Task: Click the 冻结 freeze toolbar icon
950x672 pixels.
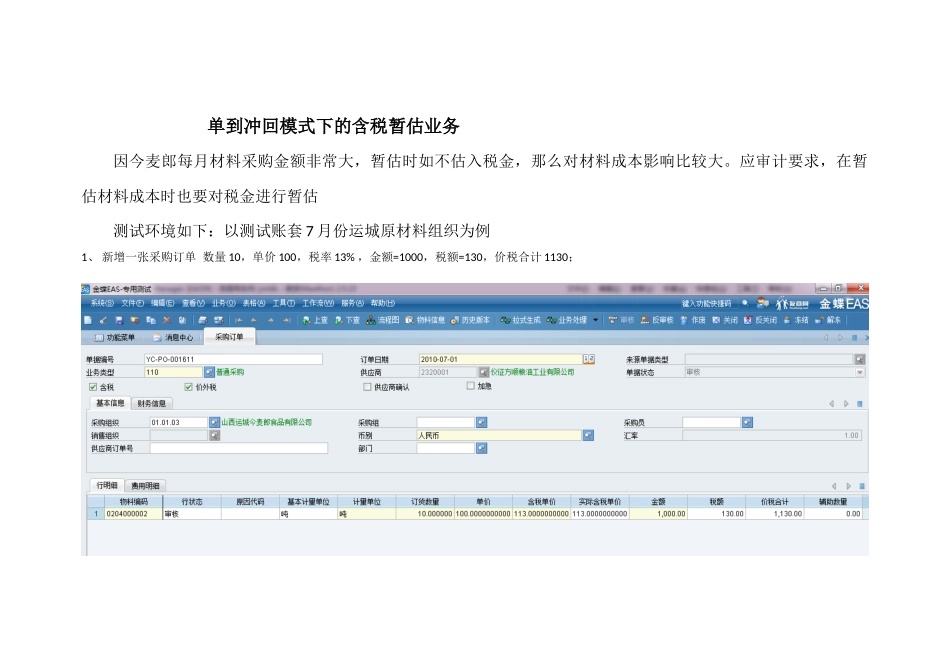Action: click(796, 320)
